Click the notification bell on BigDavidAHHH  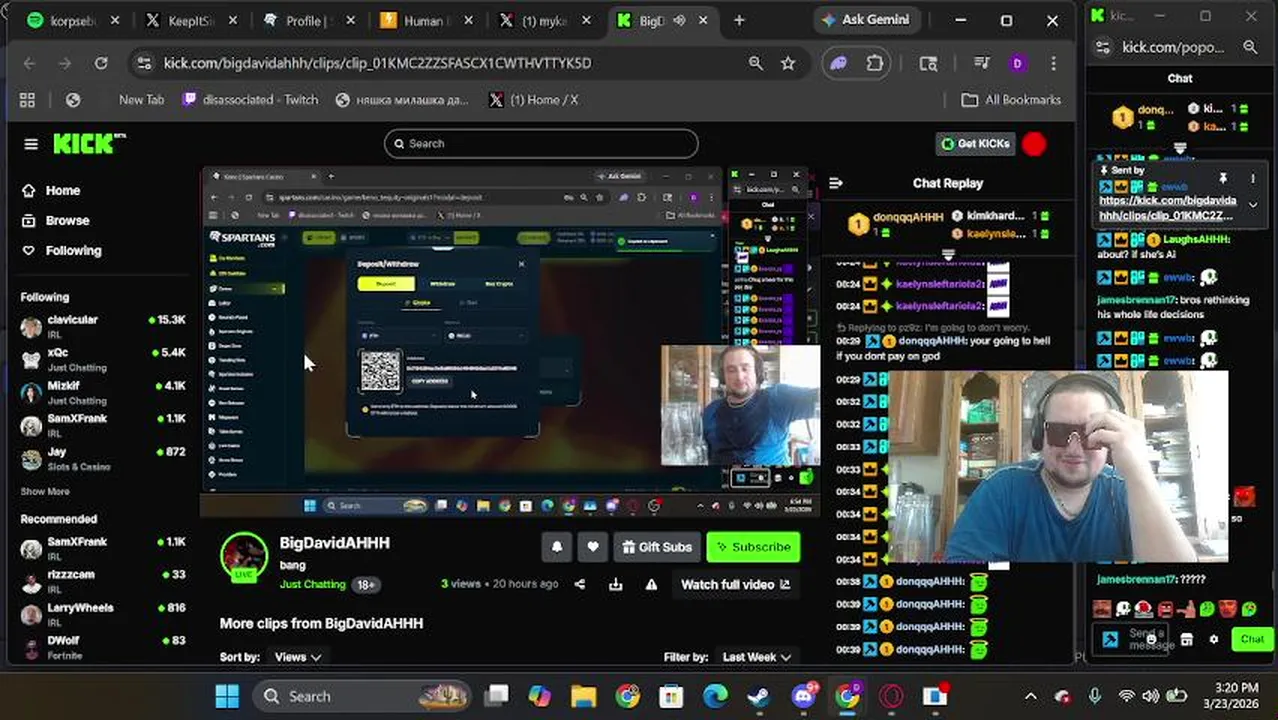point(557,547)
